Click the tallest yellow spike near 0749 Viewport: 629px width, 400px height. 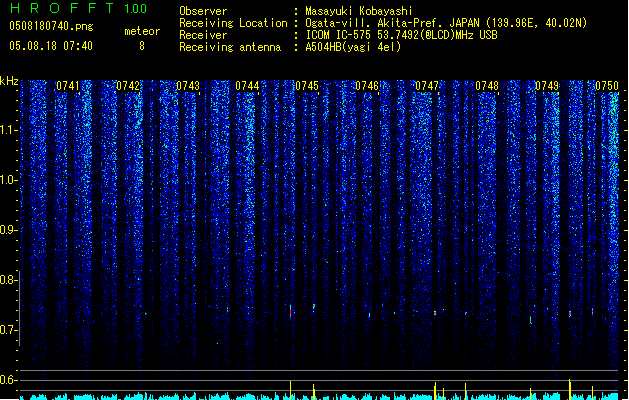(x=570, y=389)
